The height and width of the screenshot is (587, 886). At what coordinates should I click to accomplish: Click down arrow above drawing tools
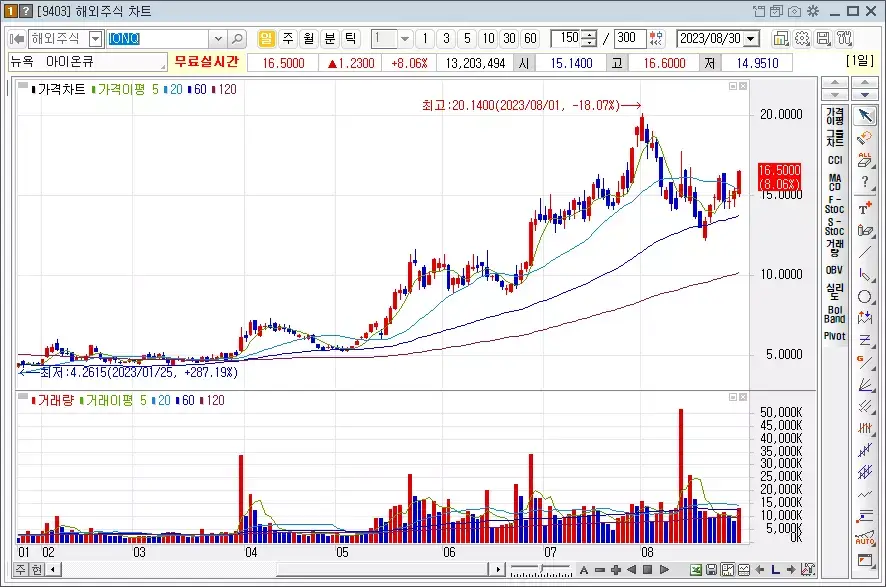(x=865, y=95)
